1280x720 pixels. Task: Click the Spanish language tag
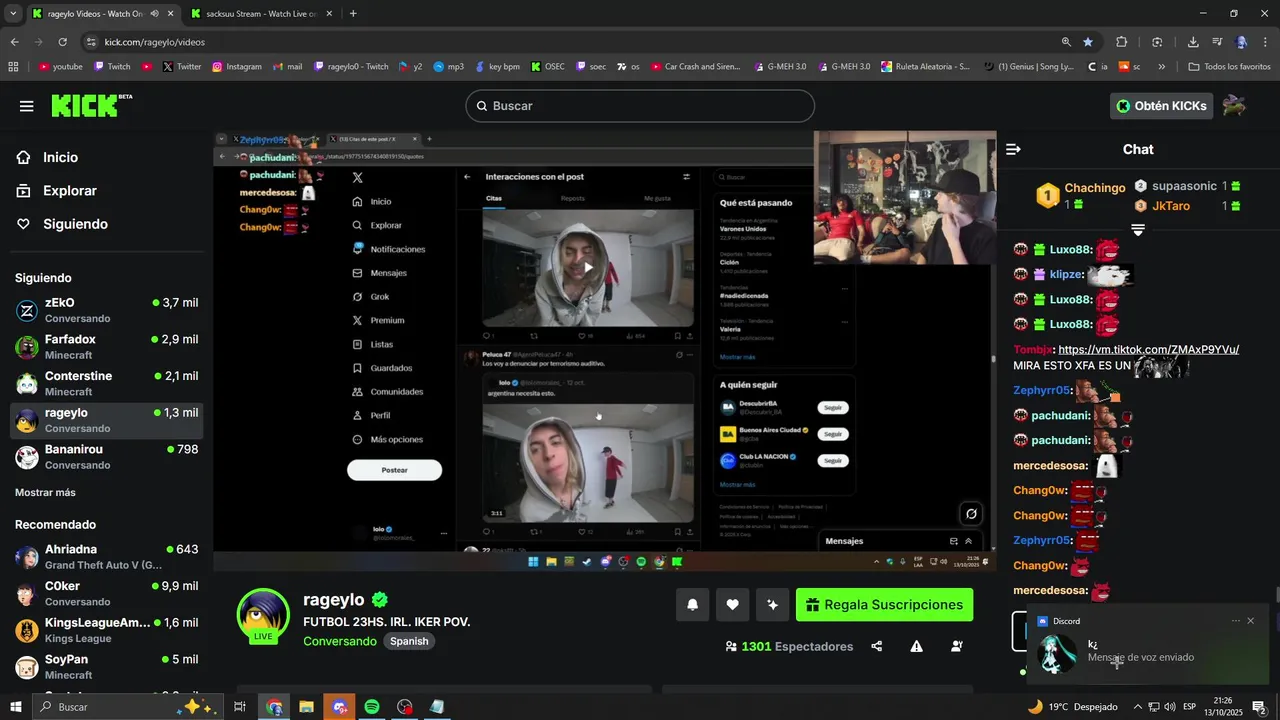click(409, 641)
